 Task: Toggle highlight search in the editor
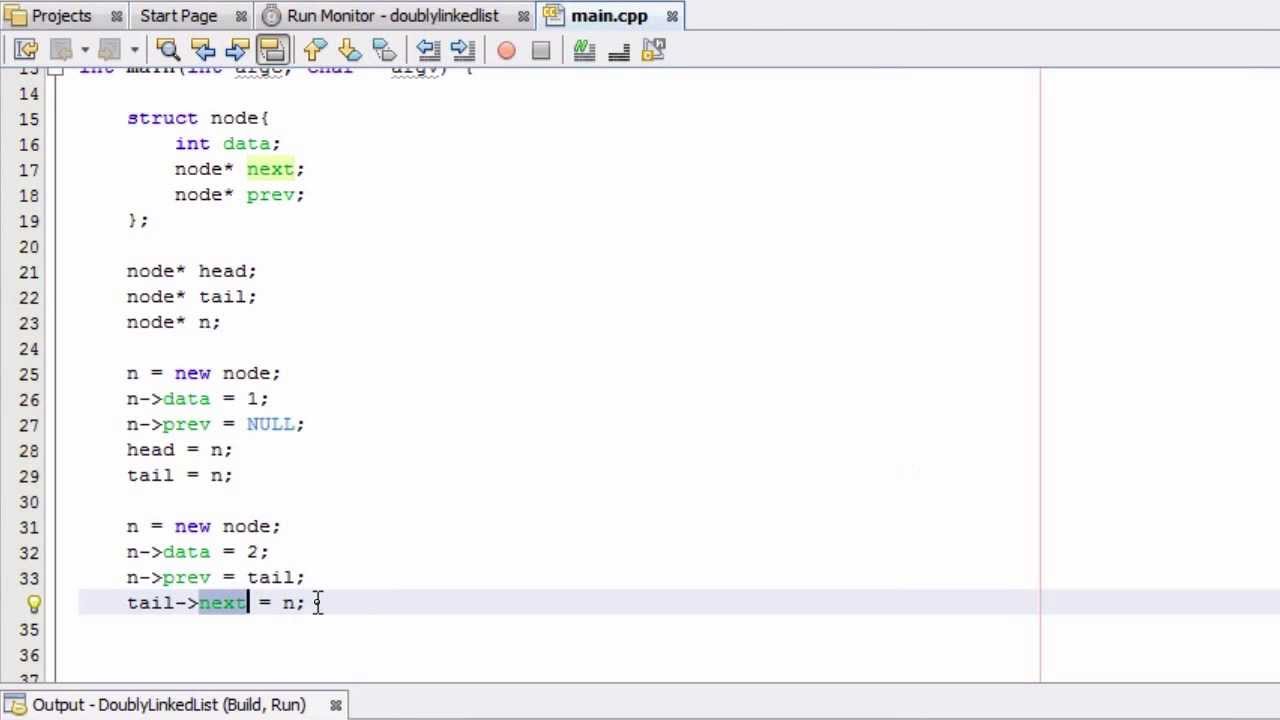point(272,49)
